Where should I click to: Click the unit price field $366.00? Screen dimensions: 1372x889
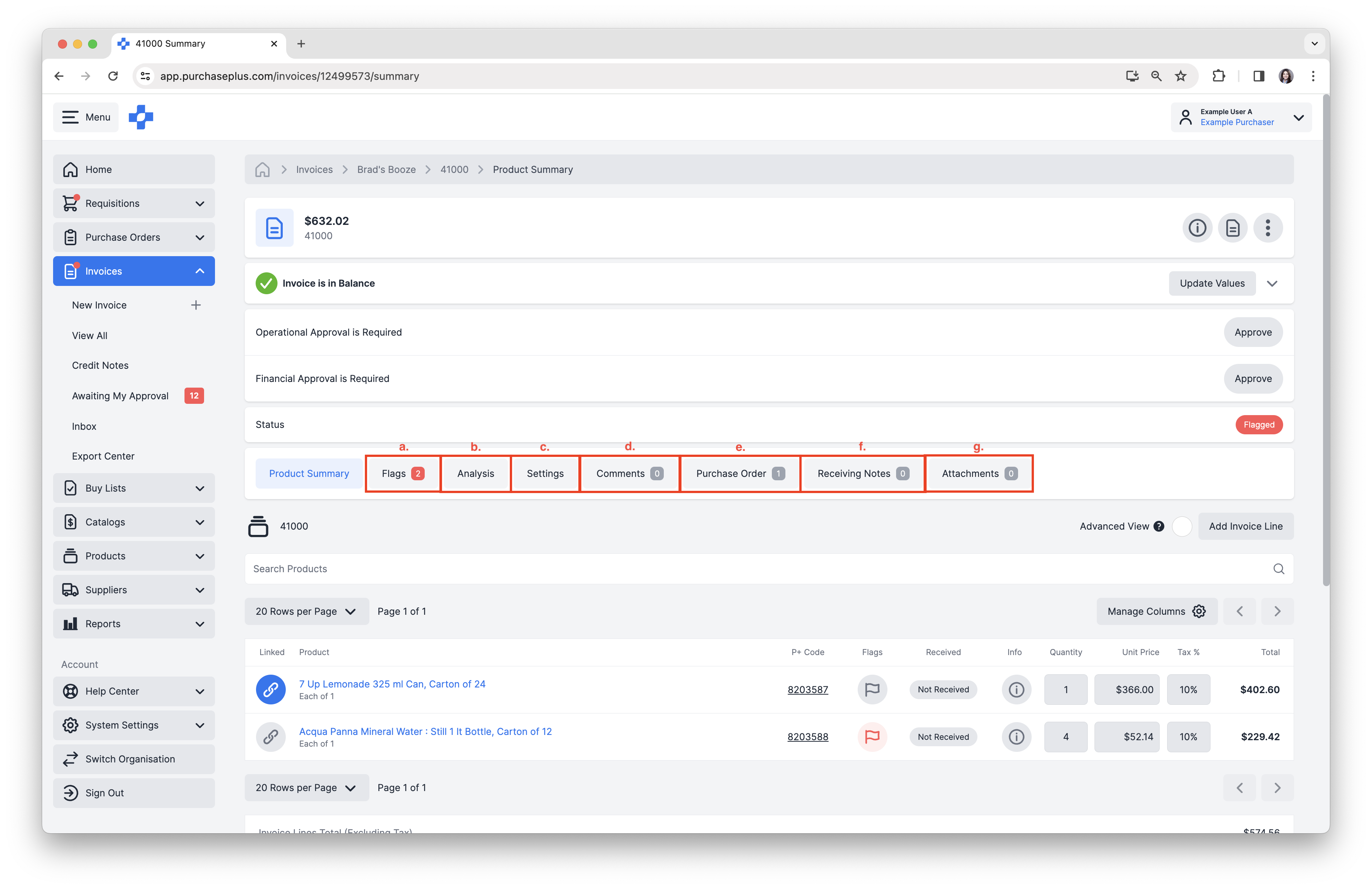click(x=1127, y=689)
